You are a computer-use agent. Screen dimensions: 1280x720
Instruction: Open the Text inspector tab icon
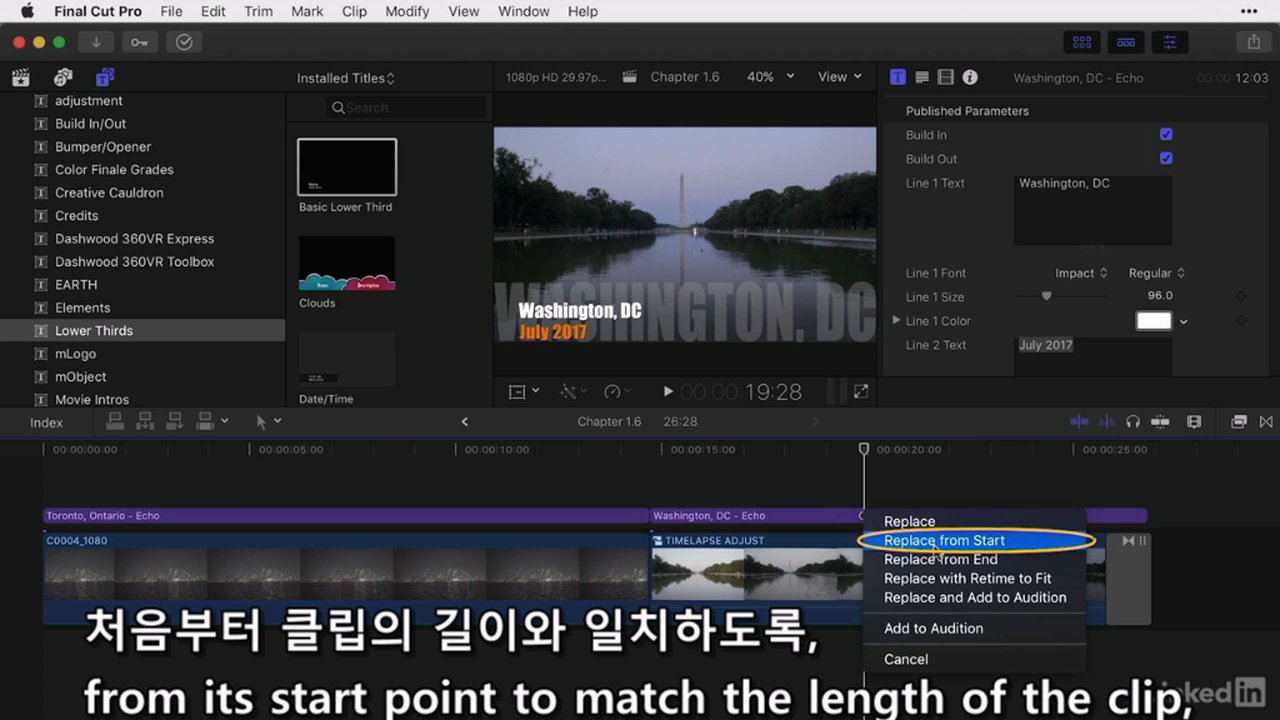[x=898, y=77]
